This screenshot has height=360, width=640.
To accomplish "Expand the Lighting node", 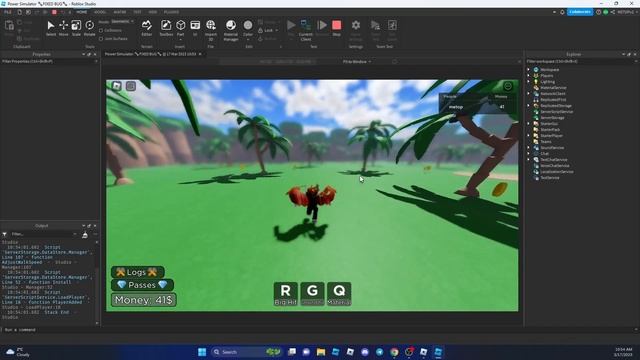I will 529,82.
